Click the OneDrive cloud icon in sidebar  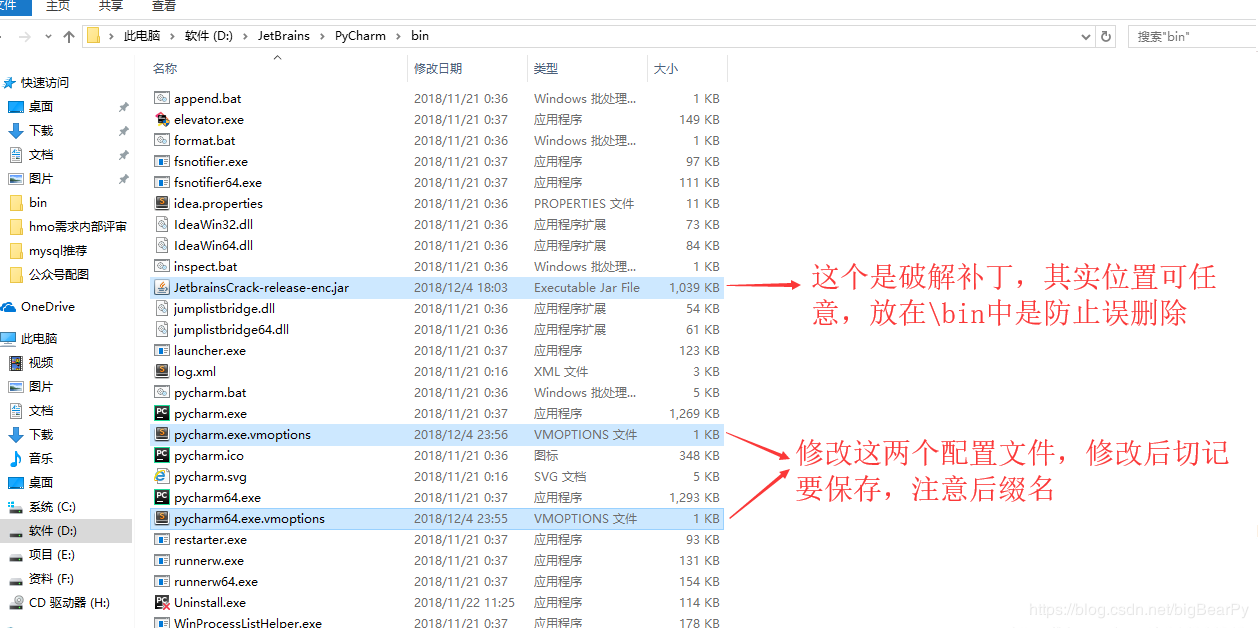click(9, 307)
